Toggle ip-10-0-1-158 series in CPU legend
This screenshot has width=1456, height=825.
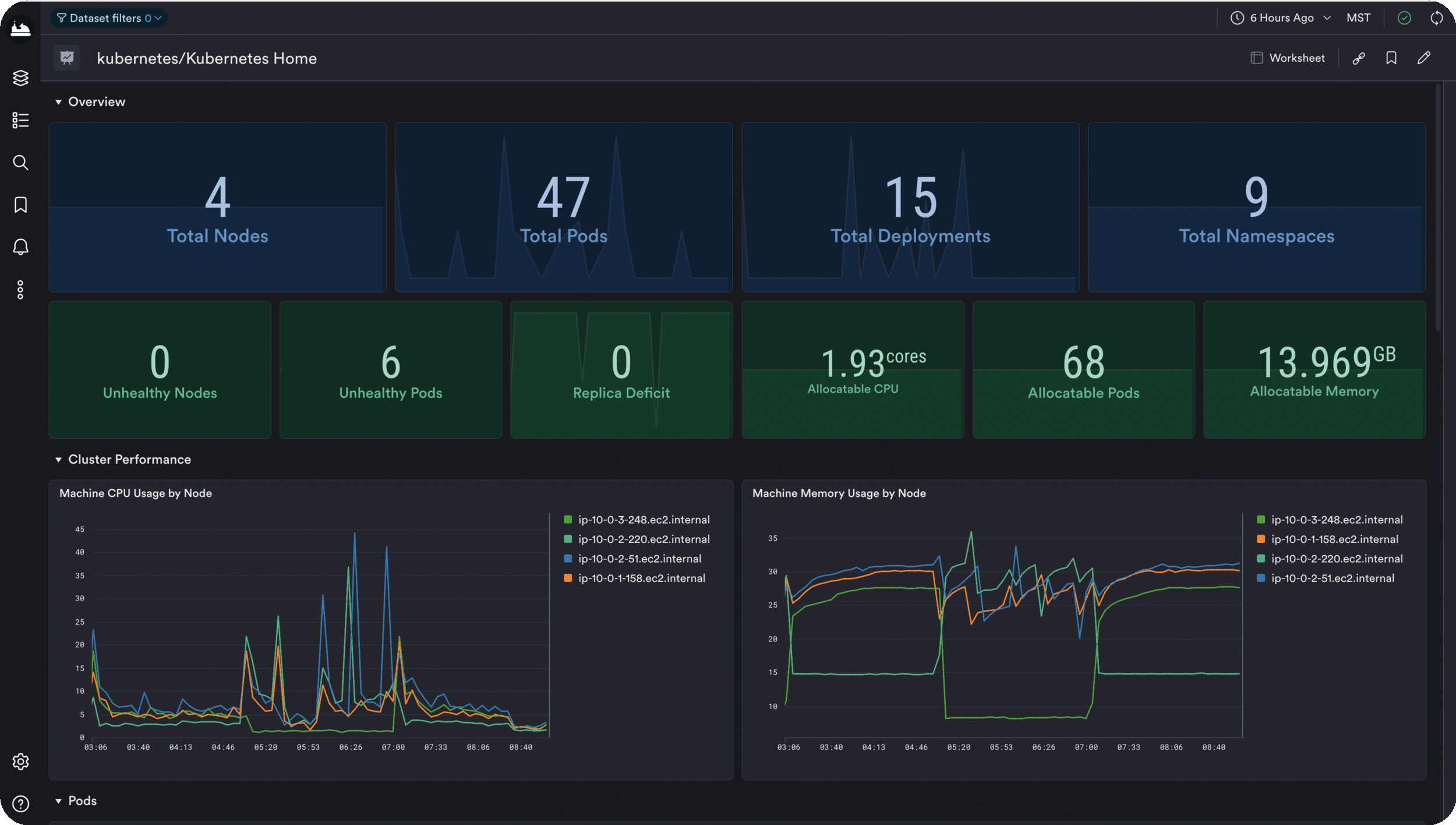tap(635, 579)
